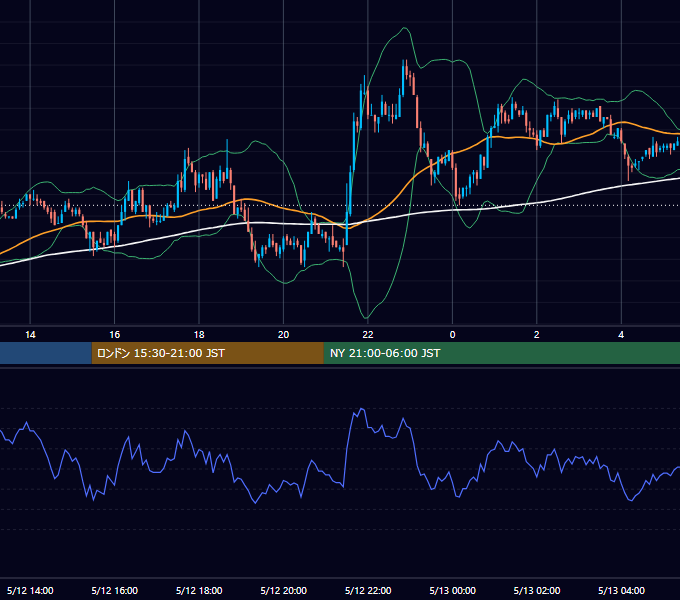Select the blue session band before ロンドン
Screen dimensions: 680x600
[46, 353]
